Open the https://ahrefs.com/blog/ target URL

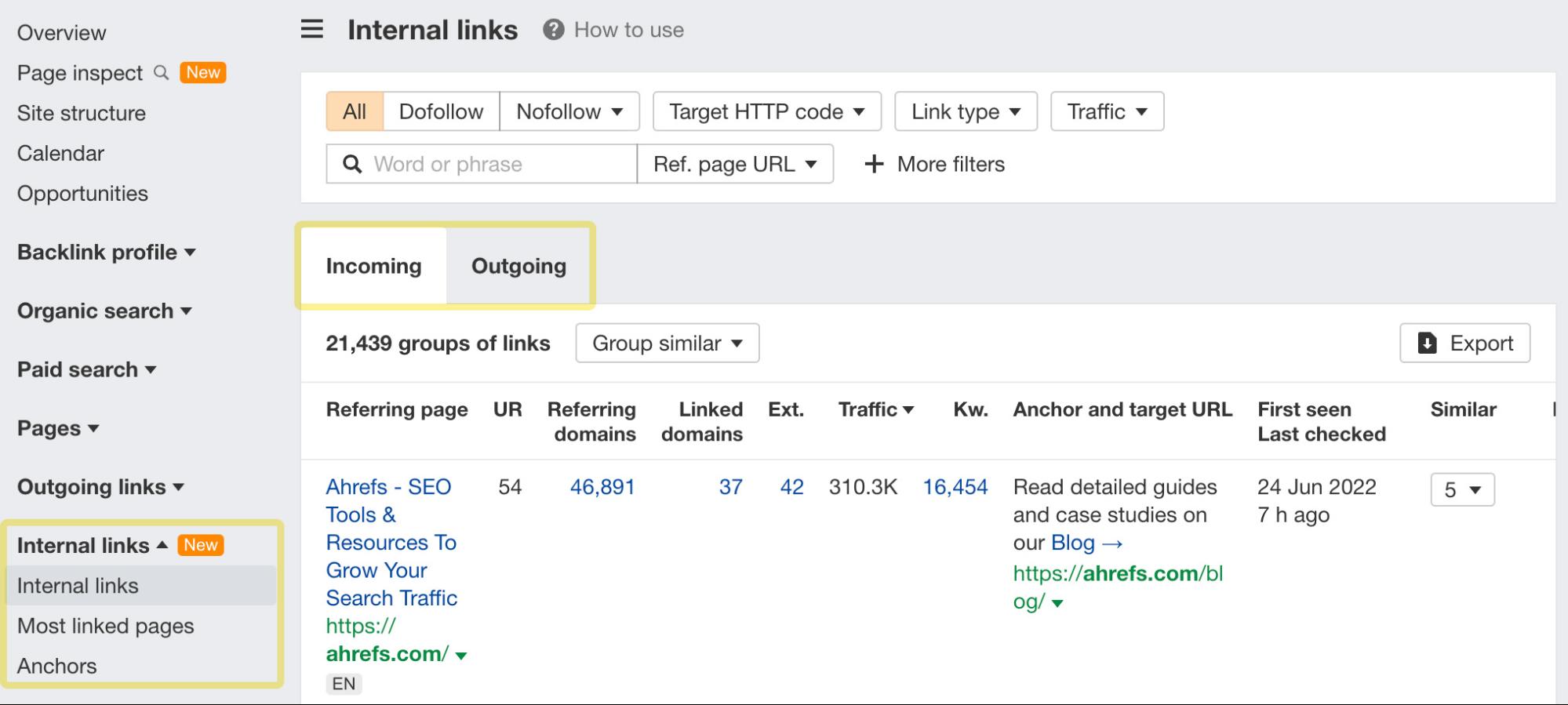[x=1118, y=587]
